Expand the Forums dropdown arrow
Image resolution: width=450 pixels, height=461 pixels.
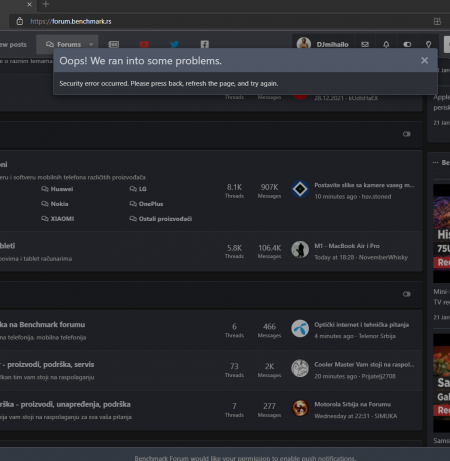click(x=91, y=44)
